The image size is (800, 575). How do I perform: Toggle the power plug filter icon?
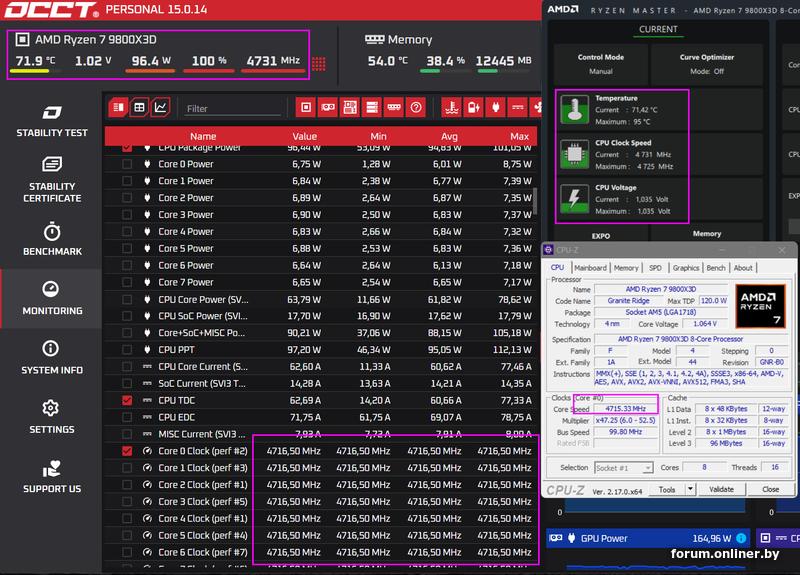point(495,108)
